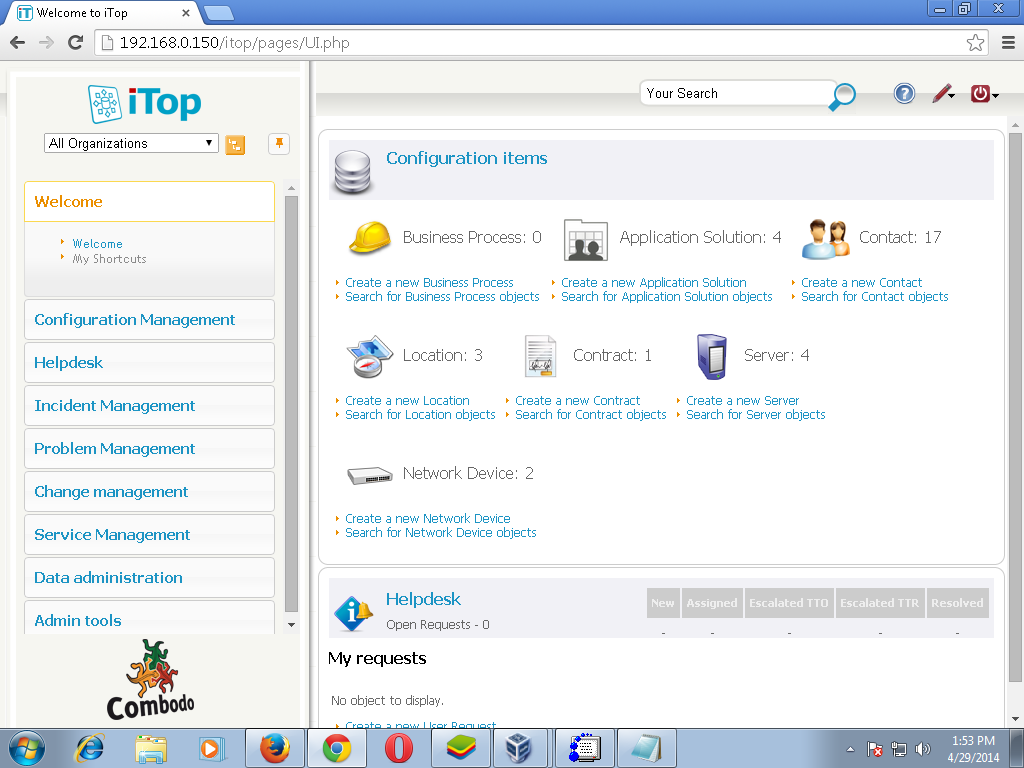Pin the navigation sidebar with the pushpin

pos(278,144)
